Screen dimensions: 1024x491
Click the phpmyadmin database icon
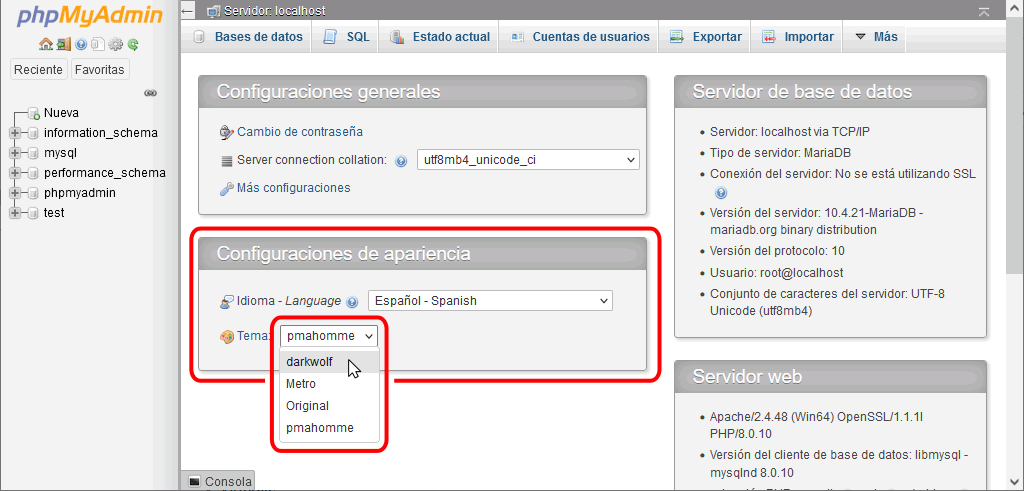pos(34,193)
